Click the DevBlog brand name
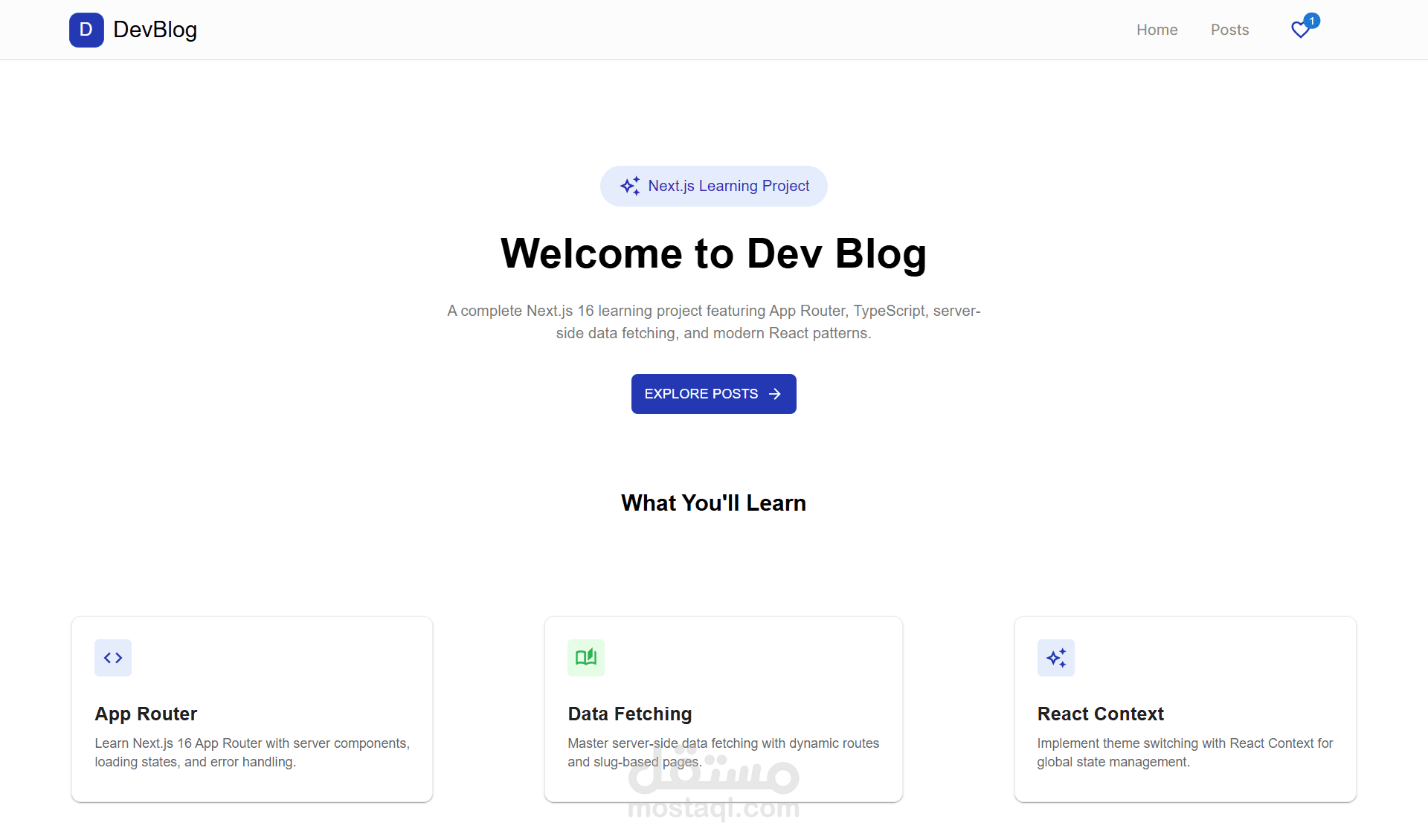 (155, 30)
